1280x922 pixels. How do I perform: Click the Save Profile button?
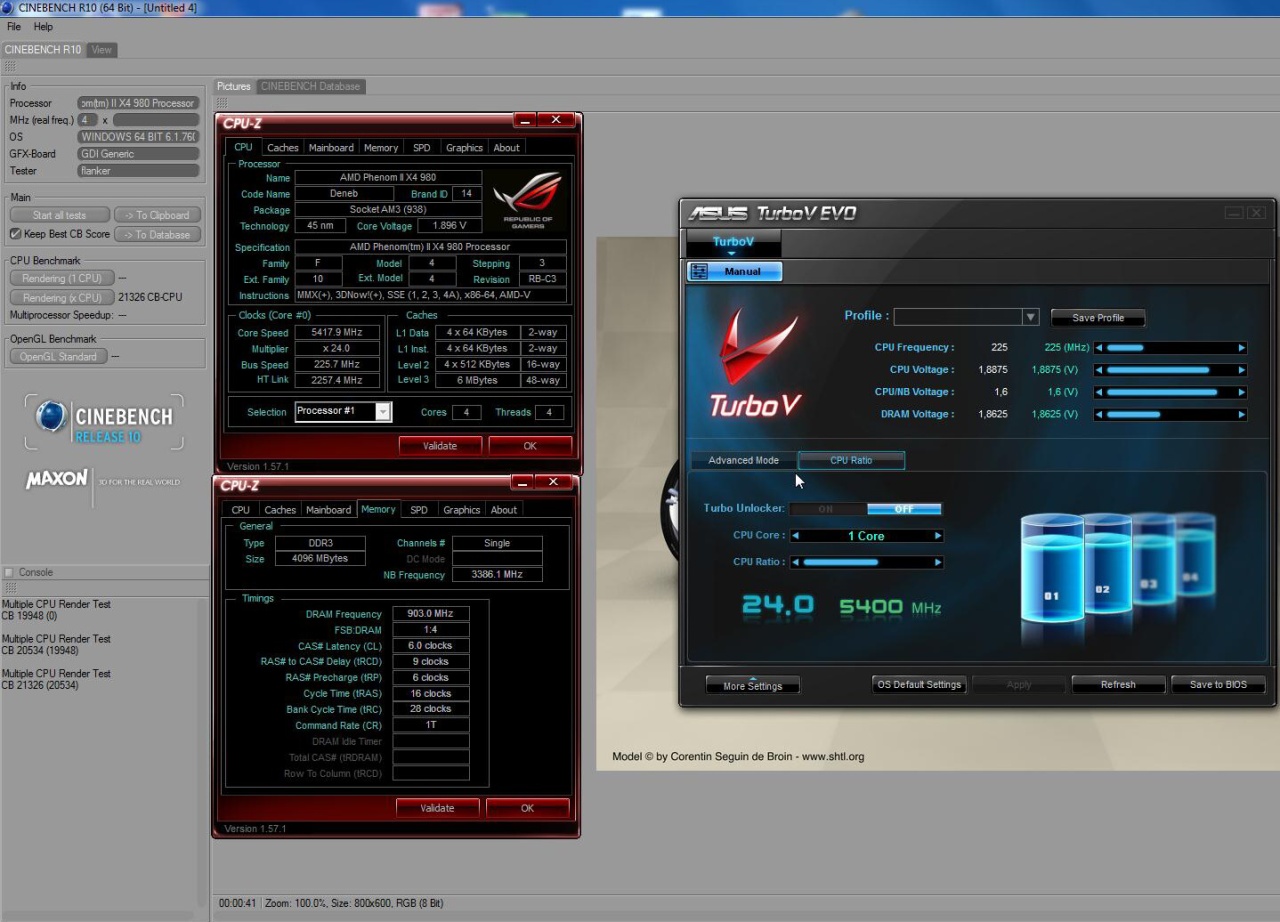coord(1098,318)
